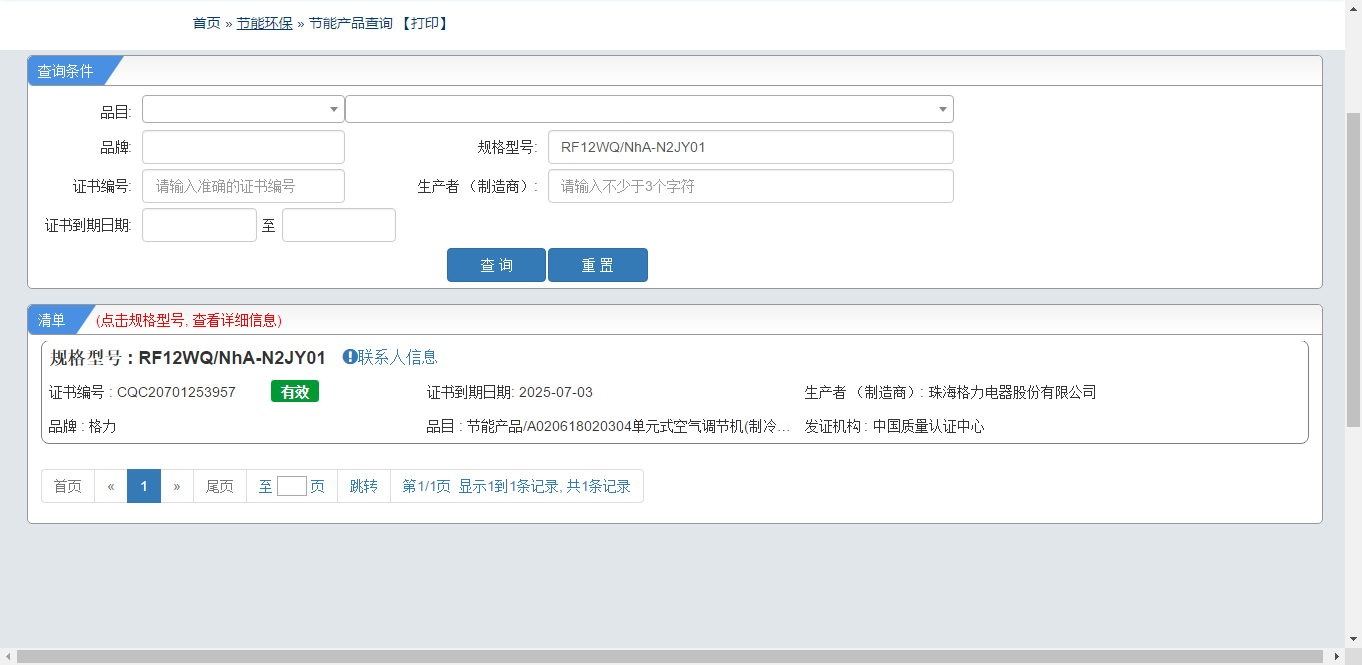Open the 节能环保 breadcrumb link
Viewport: 1362px width, 665px height.
(264, 23)
